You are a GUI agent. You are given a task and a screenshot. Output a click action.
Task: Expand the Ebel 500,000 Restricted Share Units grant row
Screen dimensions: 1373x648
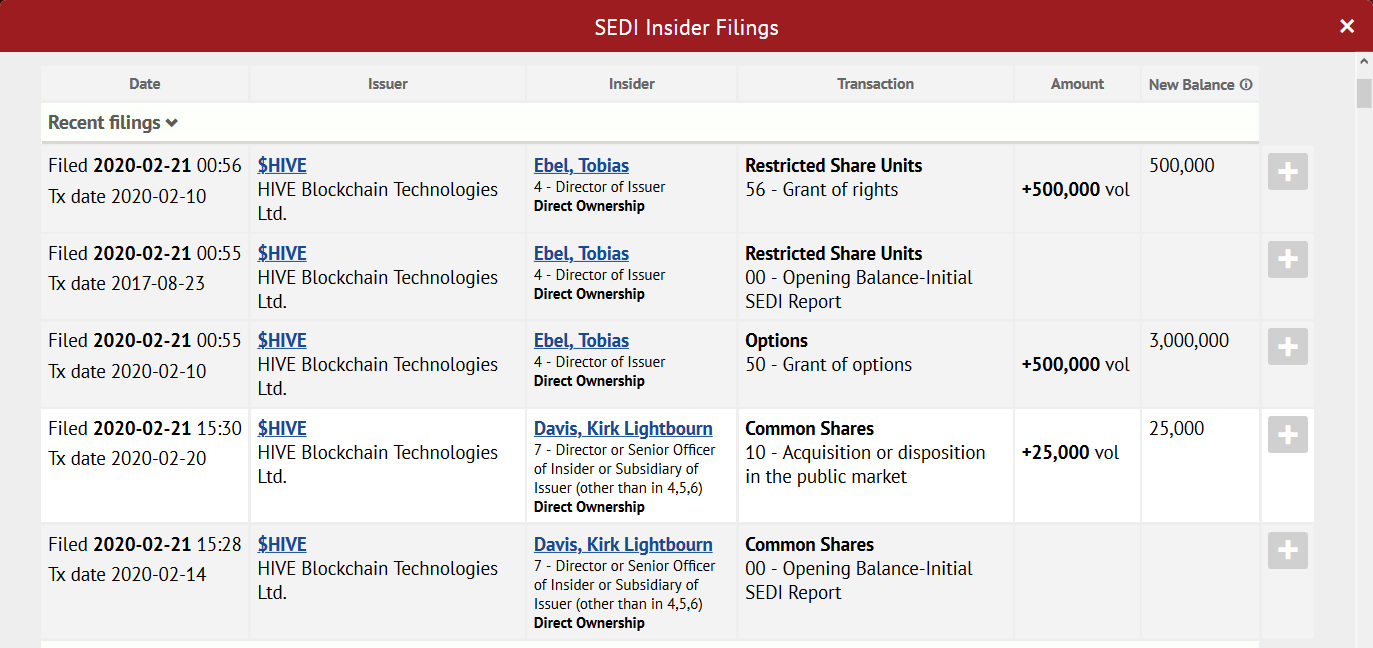point(1288,172)
